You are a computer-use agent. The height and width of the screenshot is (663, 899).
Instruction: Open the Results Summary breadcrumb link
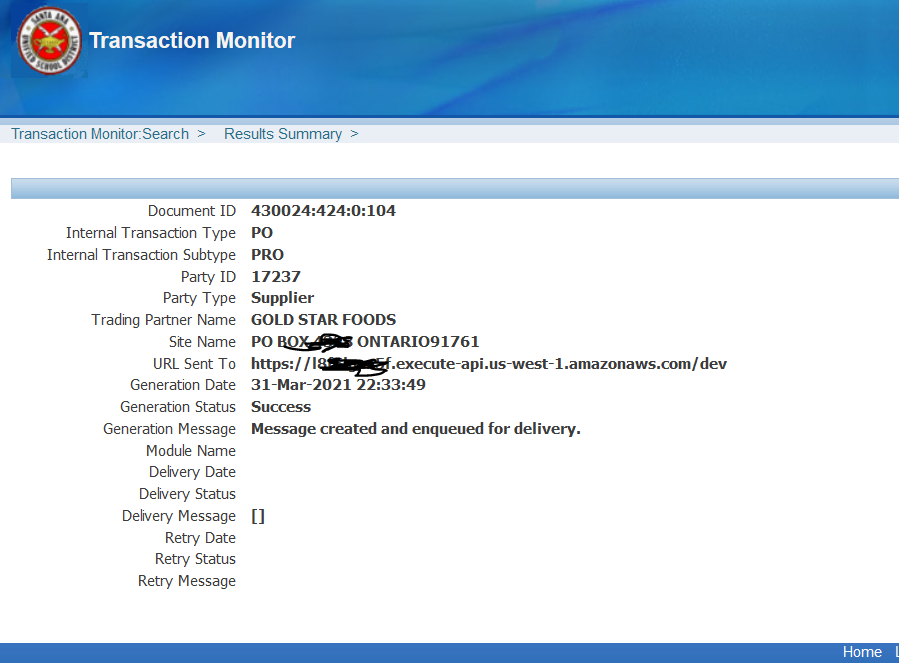coord(283,134)
